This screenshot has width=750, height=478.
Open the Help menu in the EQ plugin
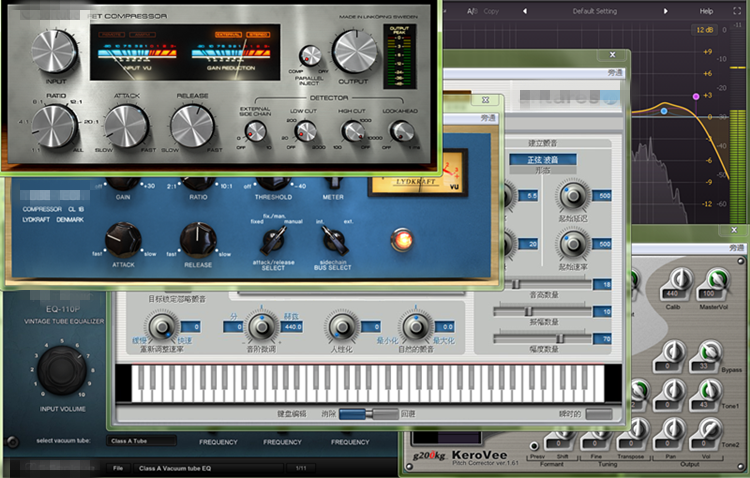point(706,11)
